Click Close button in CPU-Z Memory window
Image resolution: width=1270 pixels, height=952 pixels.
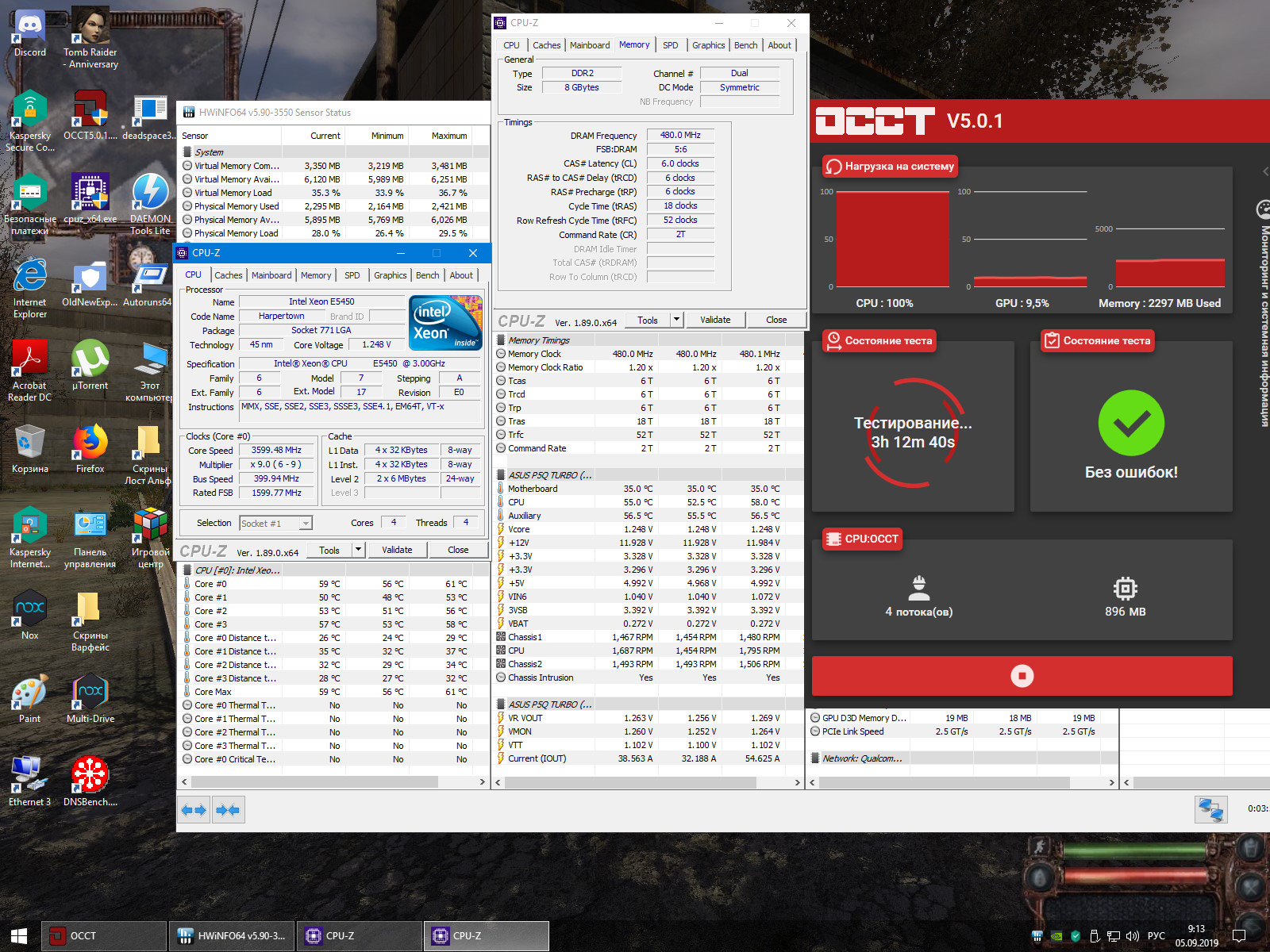tap(777, 320)
